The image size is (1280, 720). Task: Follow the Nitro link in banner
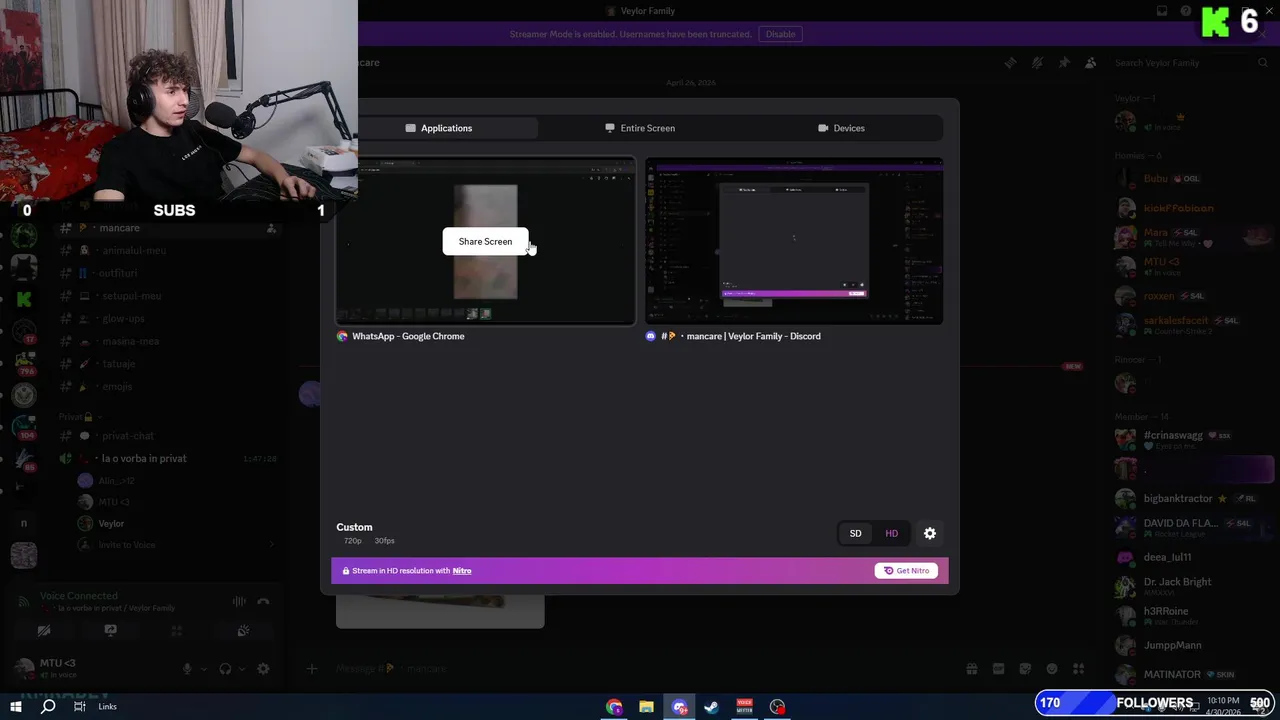click(x=462, y=571)
